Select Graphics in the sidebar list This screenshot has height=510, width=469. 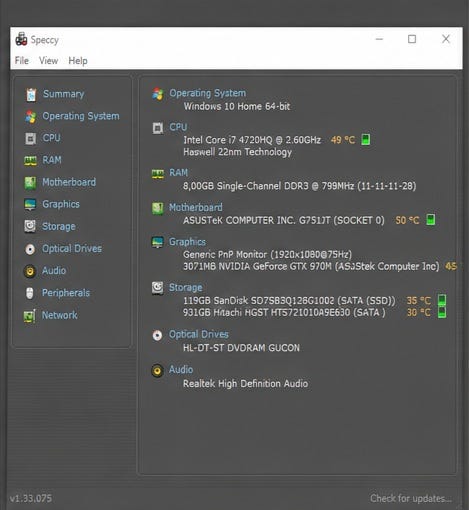61,204
